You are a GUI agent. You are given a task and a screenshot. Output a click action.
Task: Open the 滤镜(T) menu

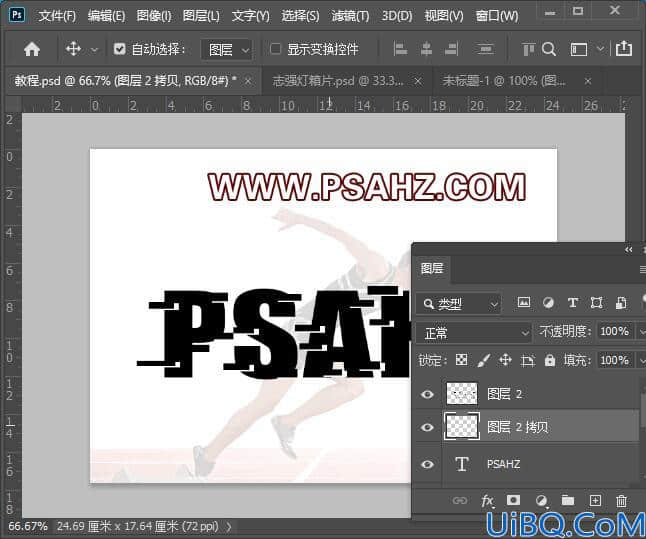(350, 16)
